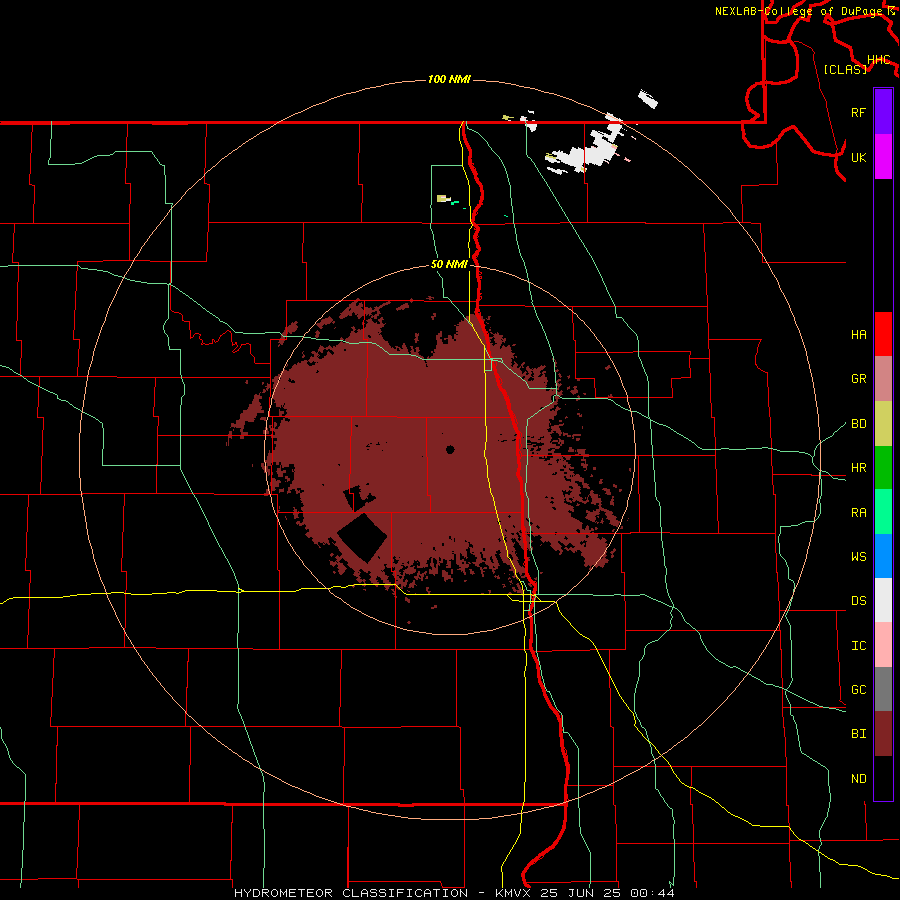The image size is (900, 900).
Task: Click the UK magenta legend swatch
Action: [883, 157]
